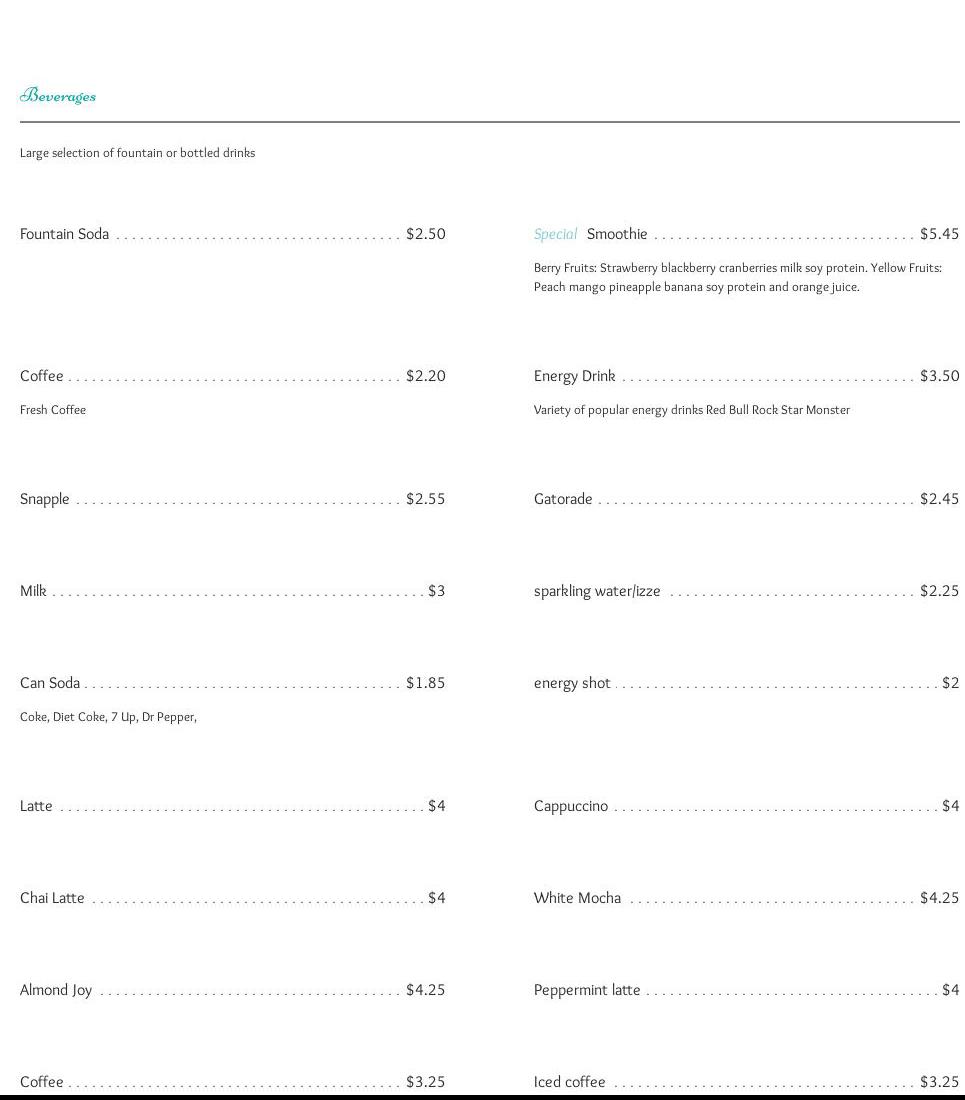Click the $5.45 Smoothie price
This screenshot has height=1100, width=965.
click(939, 234)
